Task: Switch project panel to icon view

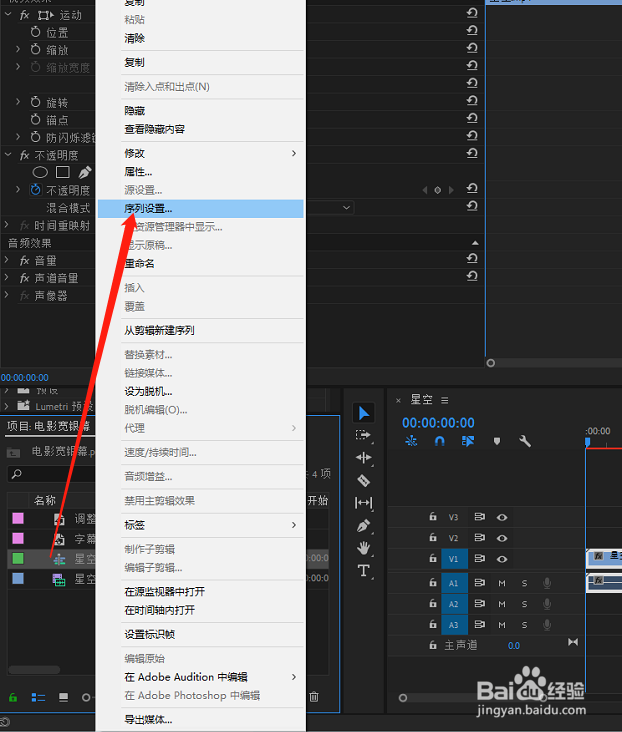Action: point(63,697)
